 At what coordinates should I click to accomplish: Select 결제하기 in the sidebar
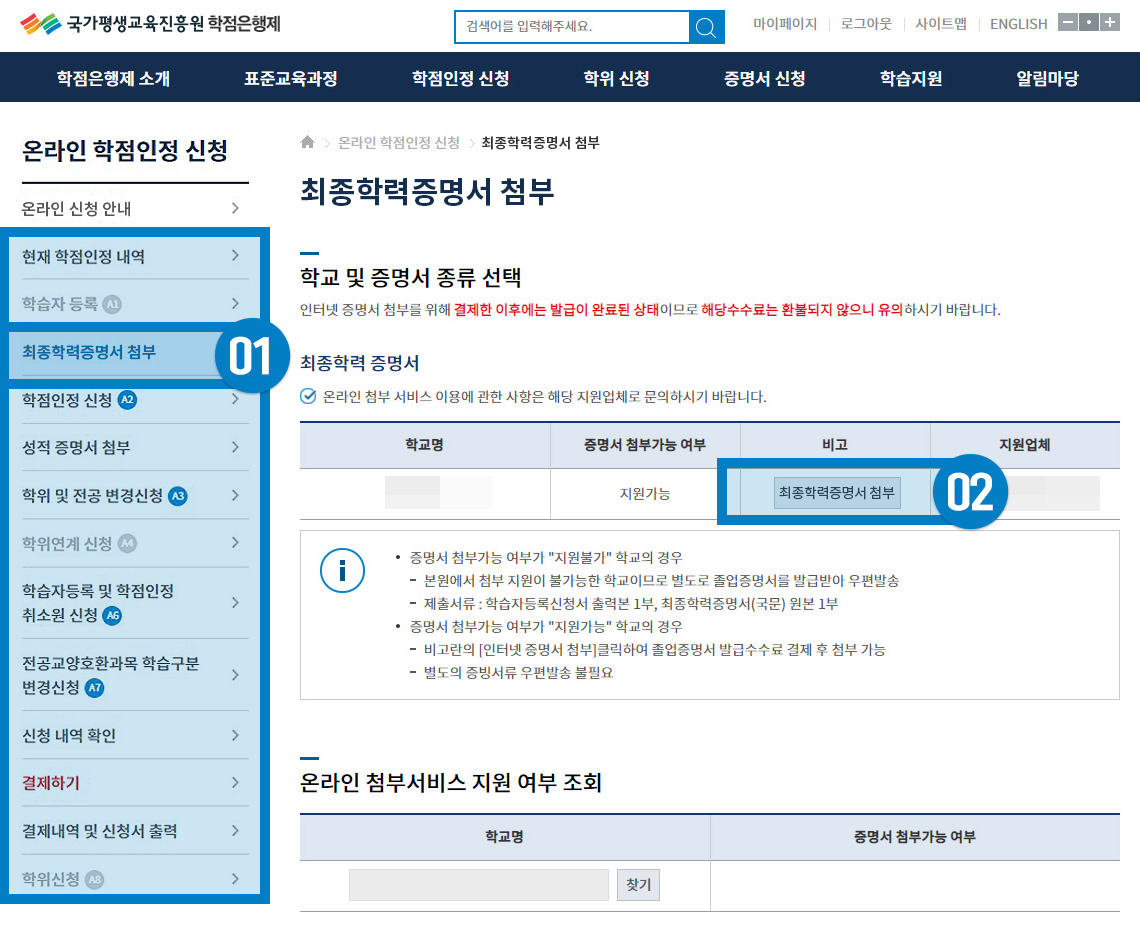51,783
